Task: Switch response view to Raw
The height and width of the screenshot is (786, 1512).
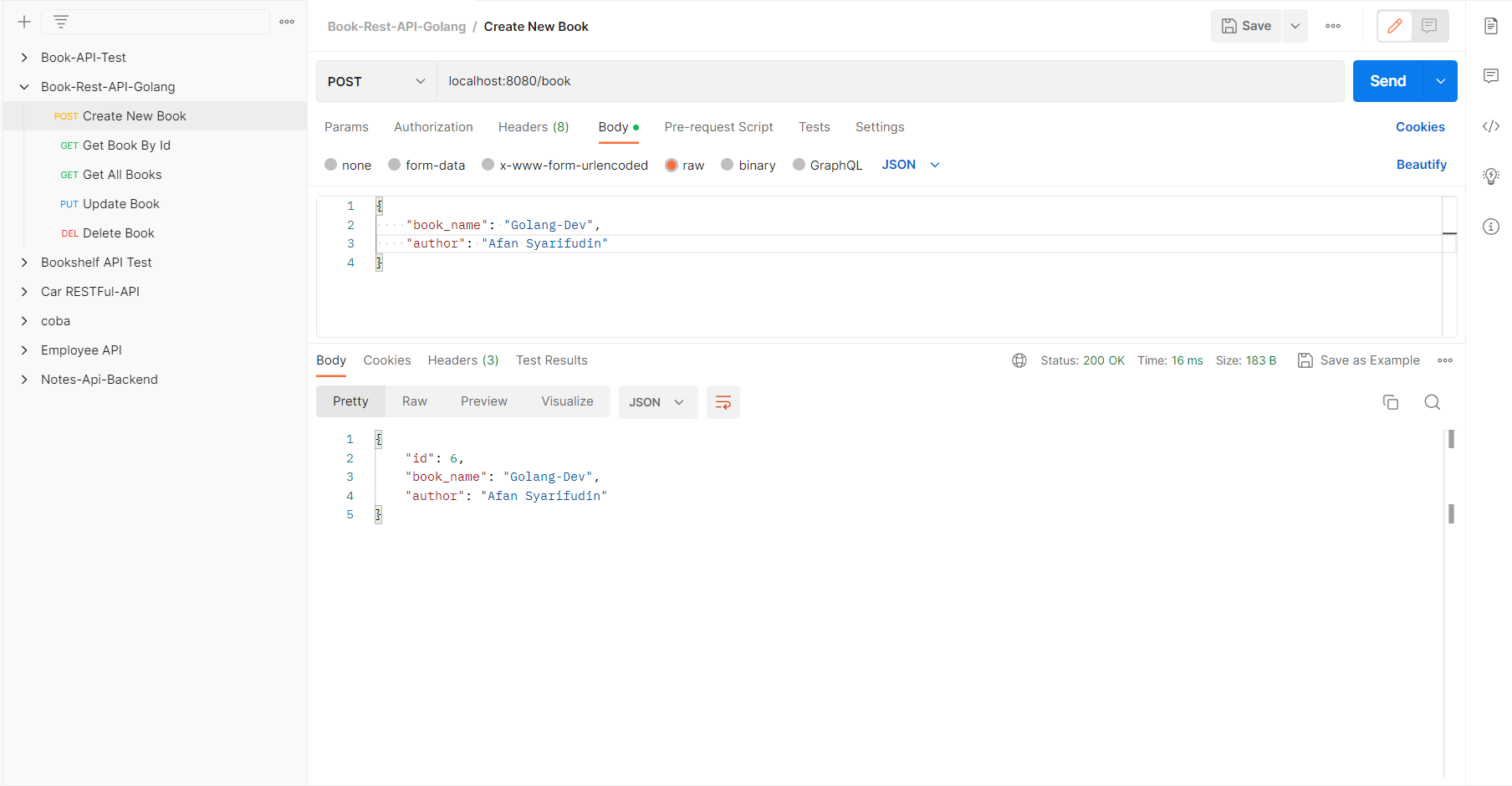Action: pyautogui.click(x=415, y=401)
